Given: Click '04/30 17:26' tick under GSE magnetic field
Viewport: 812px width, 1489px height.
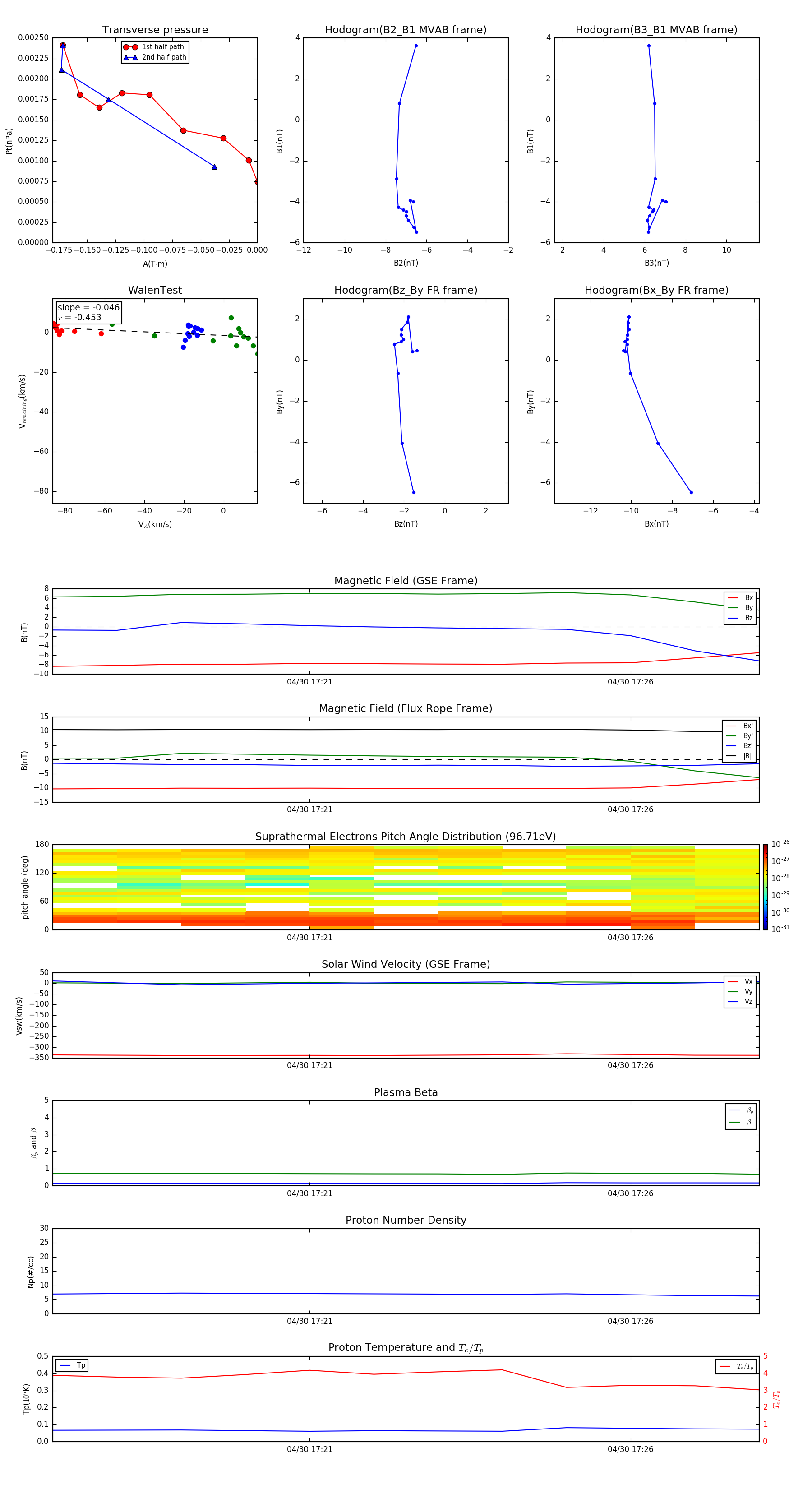Looking at the screenshot, I should [631, 682].
